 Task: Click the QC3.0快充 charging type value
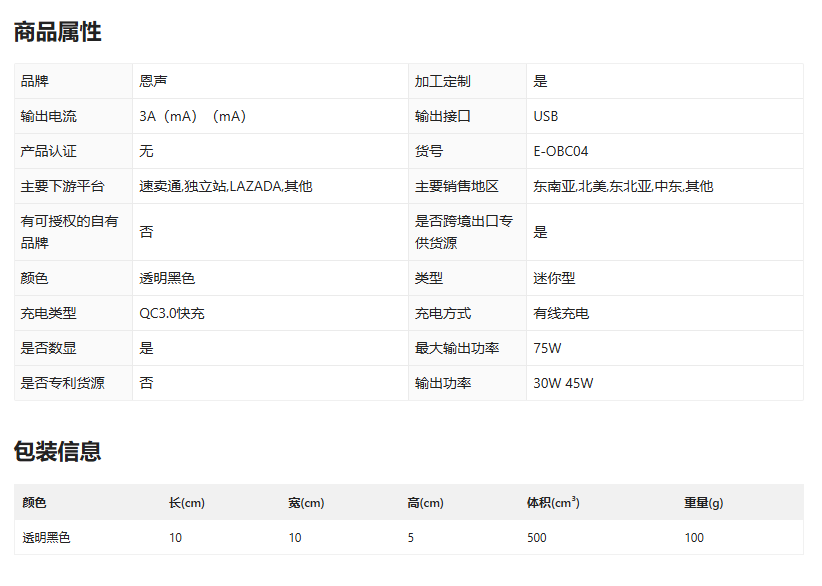172,313
